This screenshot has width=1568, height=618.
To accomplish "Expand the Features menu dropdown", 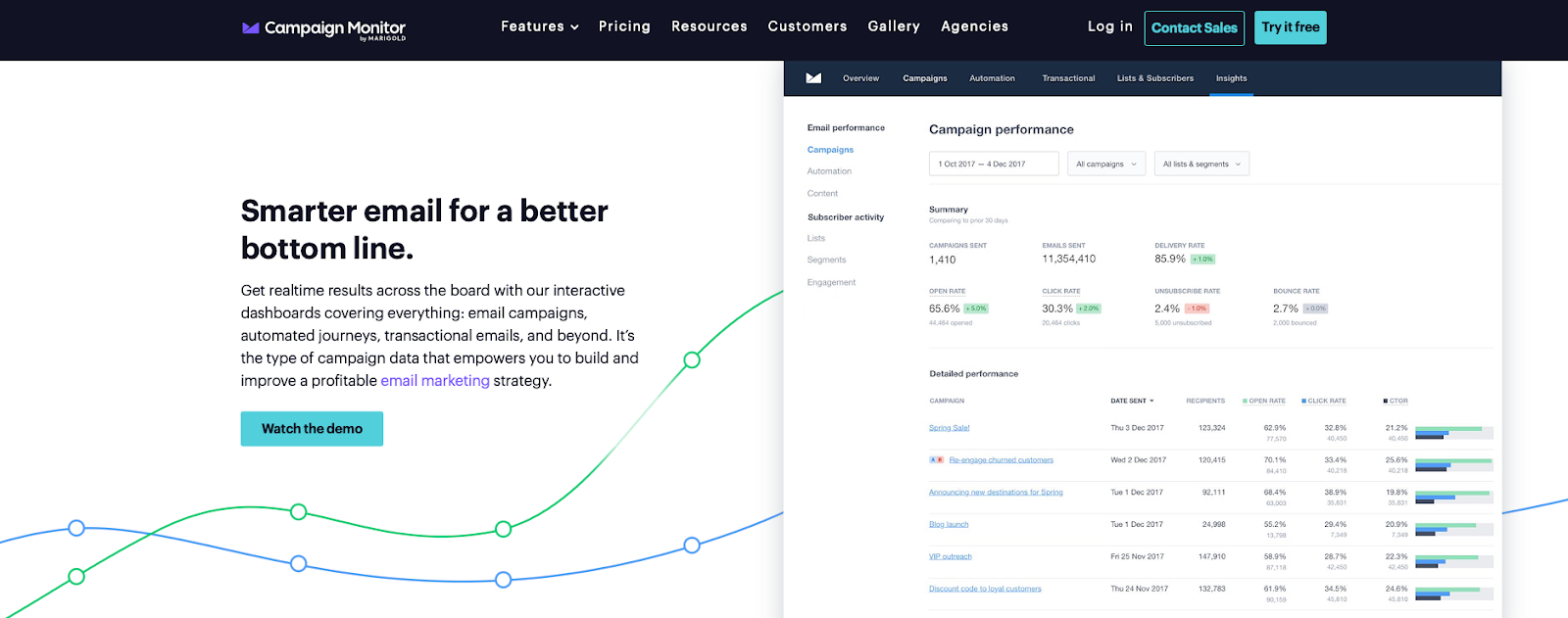I will (x=539, y=26).
